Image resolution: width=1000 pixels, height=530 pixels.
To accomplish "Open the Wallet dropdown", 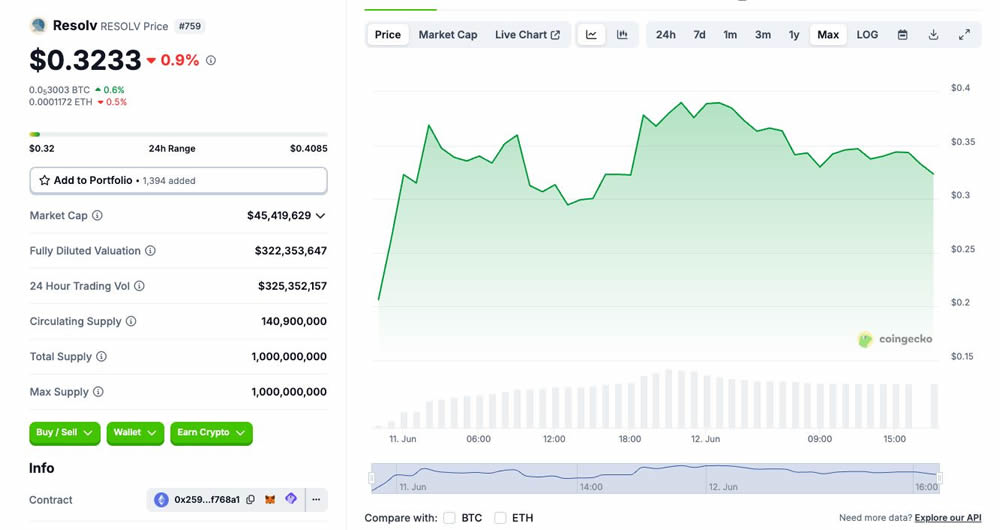I will pos(135,433).
